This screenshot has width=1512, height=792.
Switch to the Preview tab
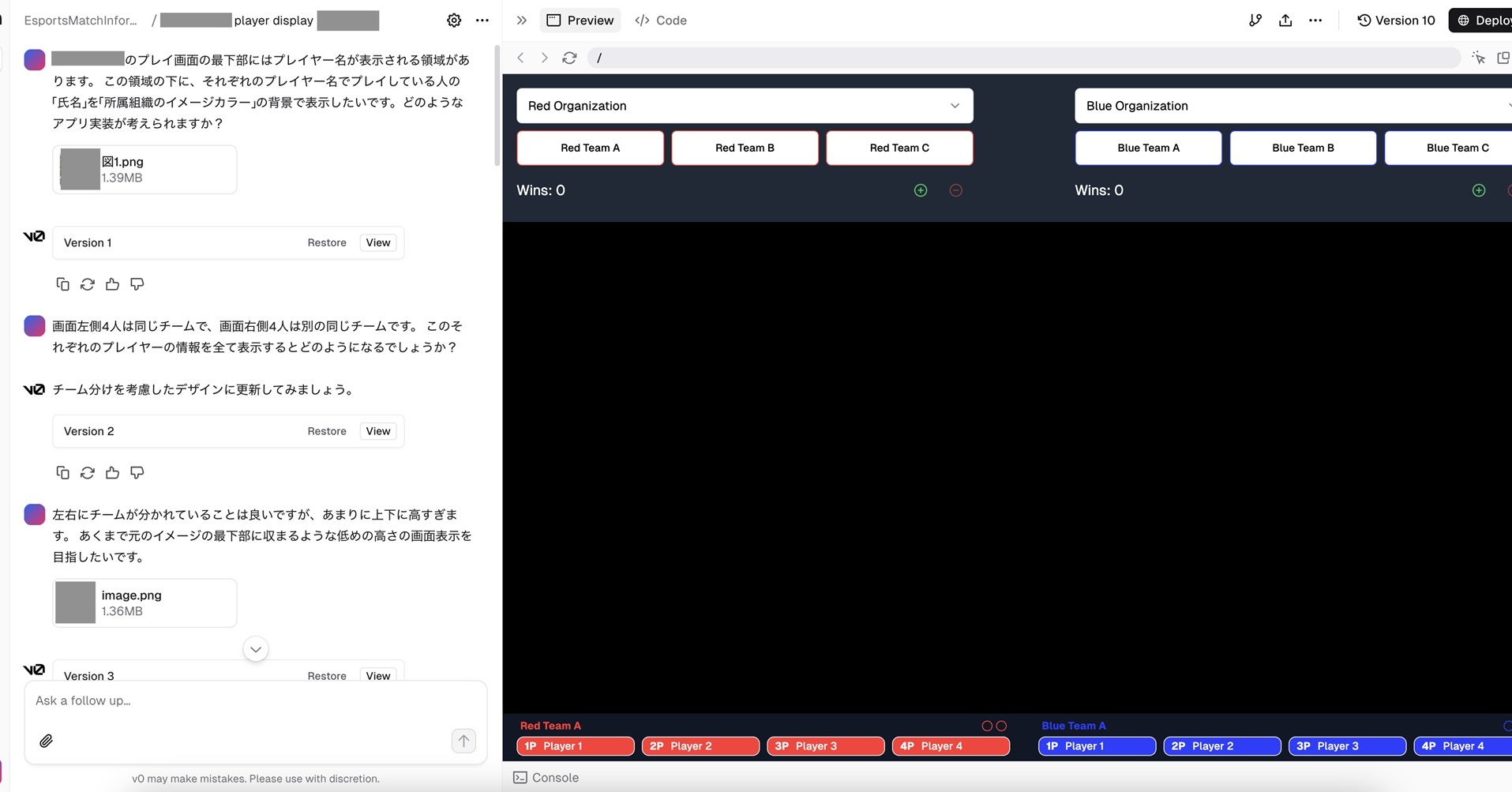coord(580,21)
